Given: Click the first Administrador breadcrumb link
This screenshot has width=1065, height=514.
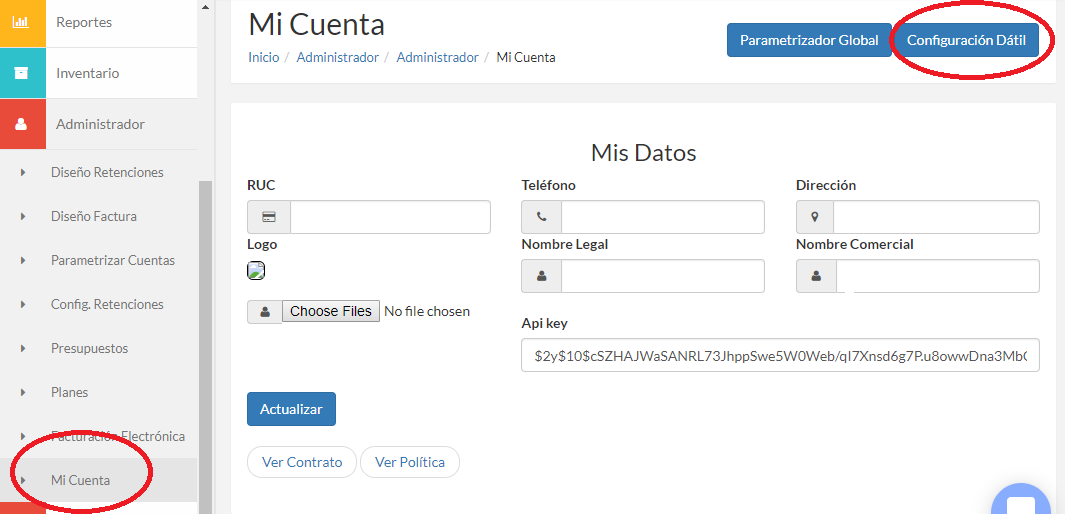Looking at the screenshot, I should click(338, 58).
